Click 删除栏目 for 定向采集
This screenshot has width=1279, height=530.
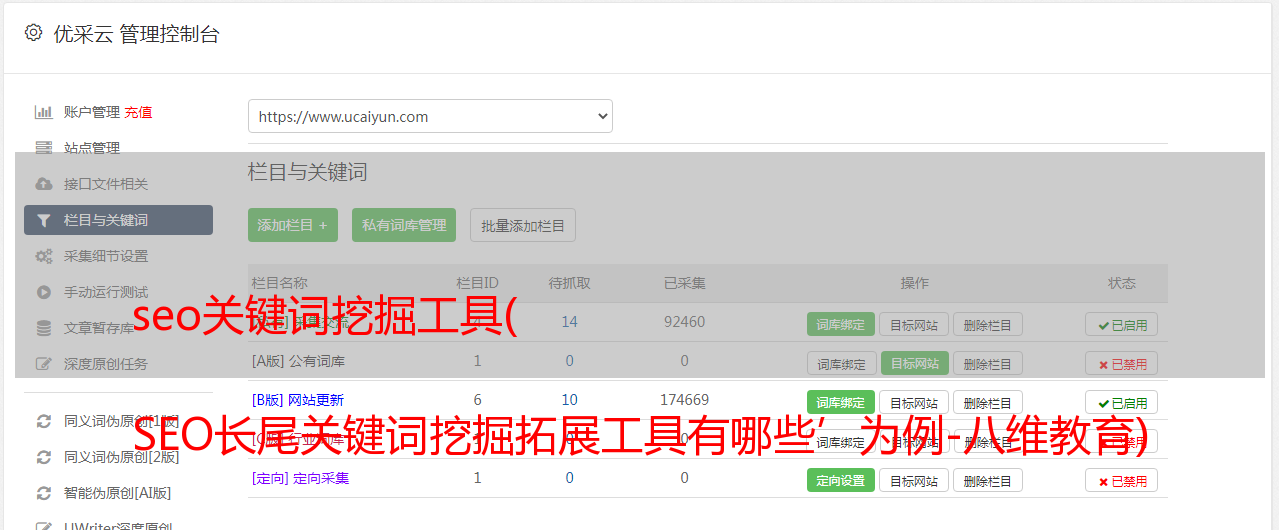tap(988, 480)
